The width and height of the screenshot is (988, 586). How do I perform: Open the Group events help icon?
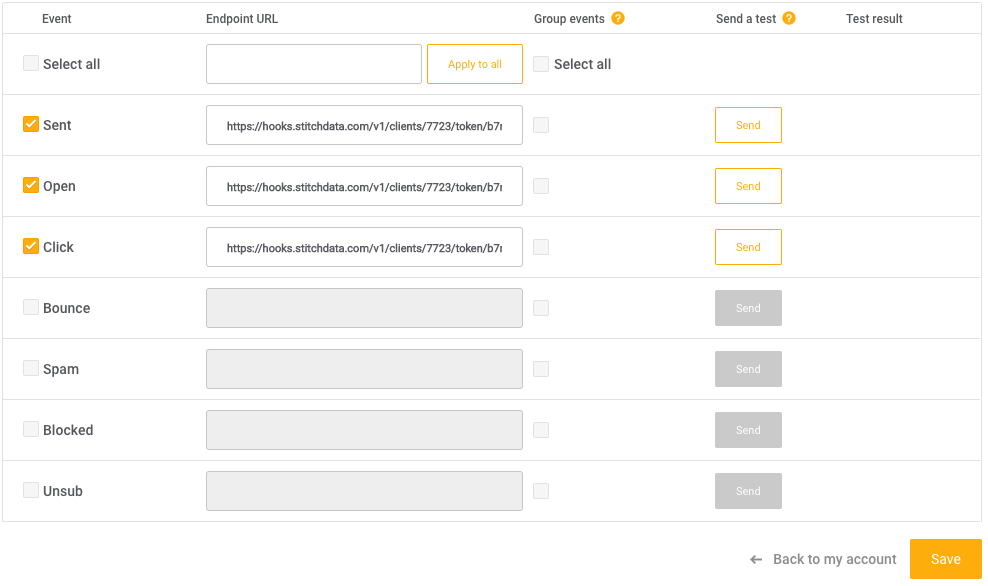618,17
